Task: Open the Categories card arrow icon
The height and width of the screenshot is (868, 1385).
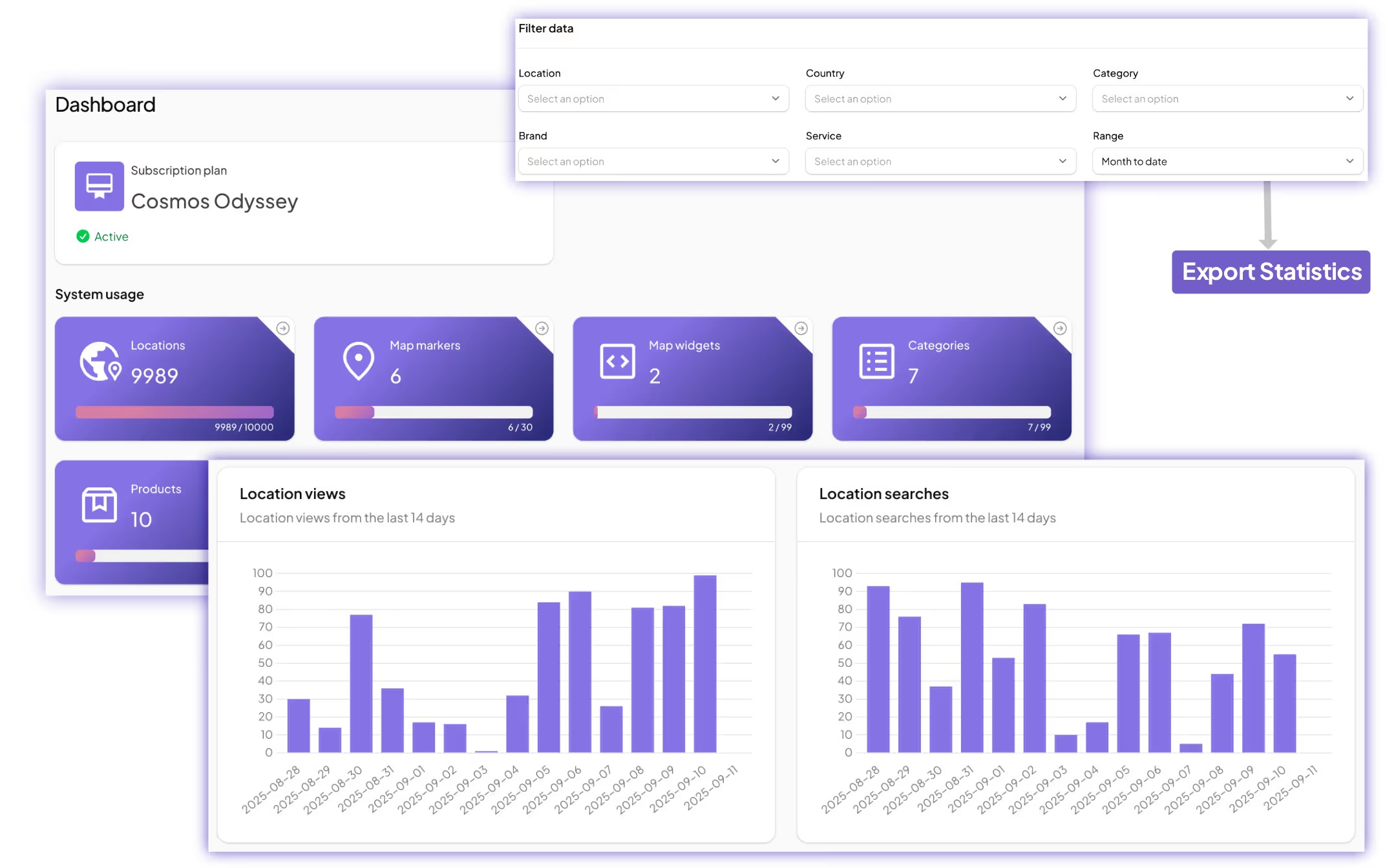Action: (1060, 328)
